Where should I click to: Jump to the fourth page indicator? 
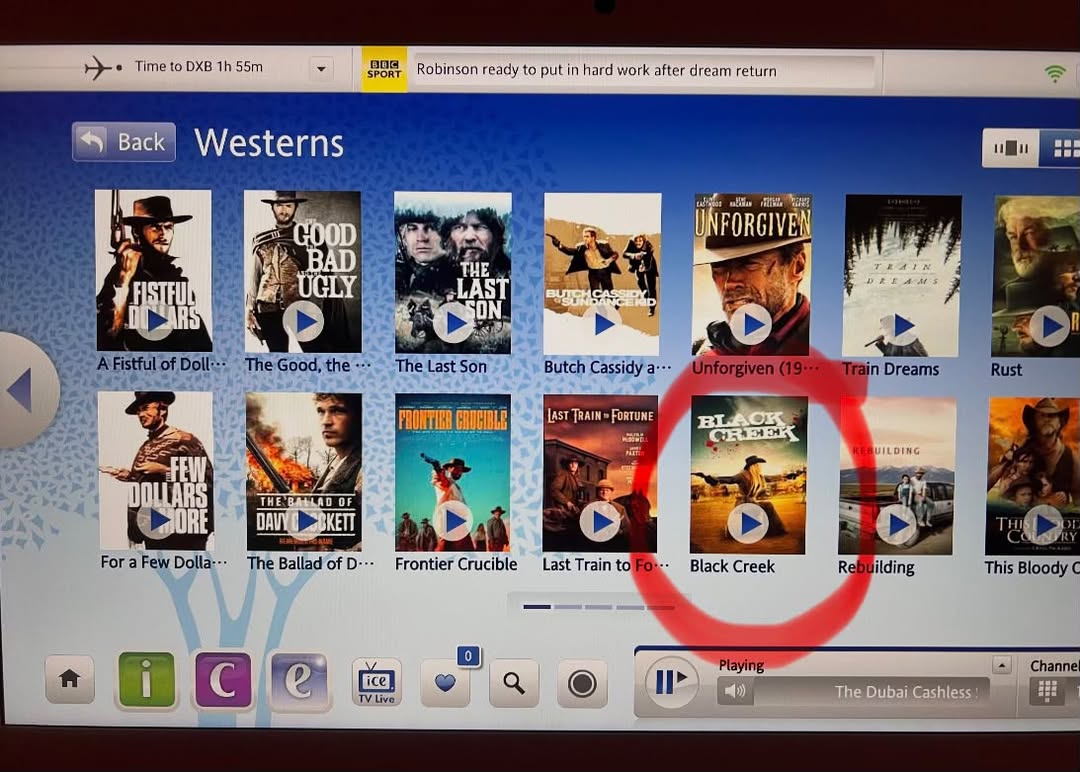point(630,607)
